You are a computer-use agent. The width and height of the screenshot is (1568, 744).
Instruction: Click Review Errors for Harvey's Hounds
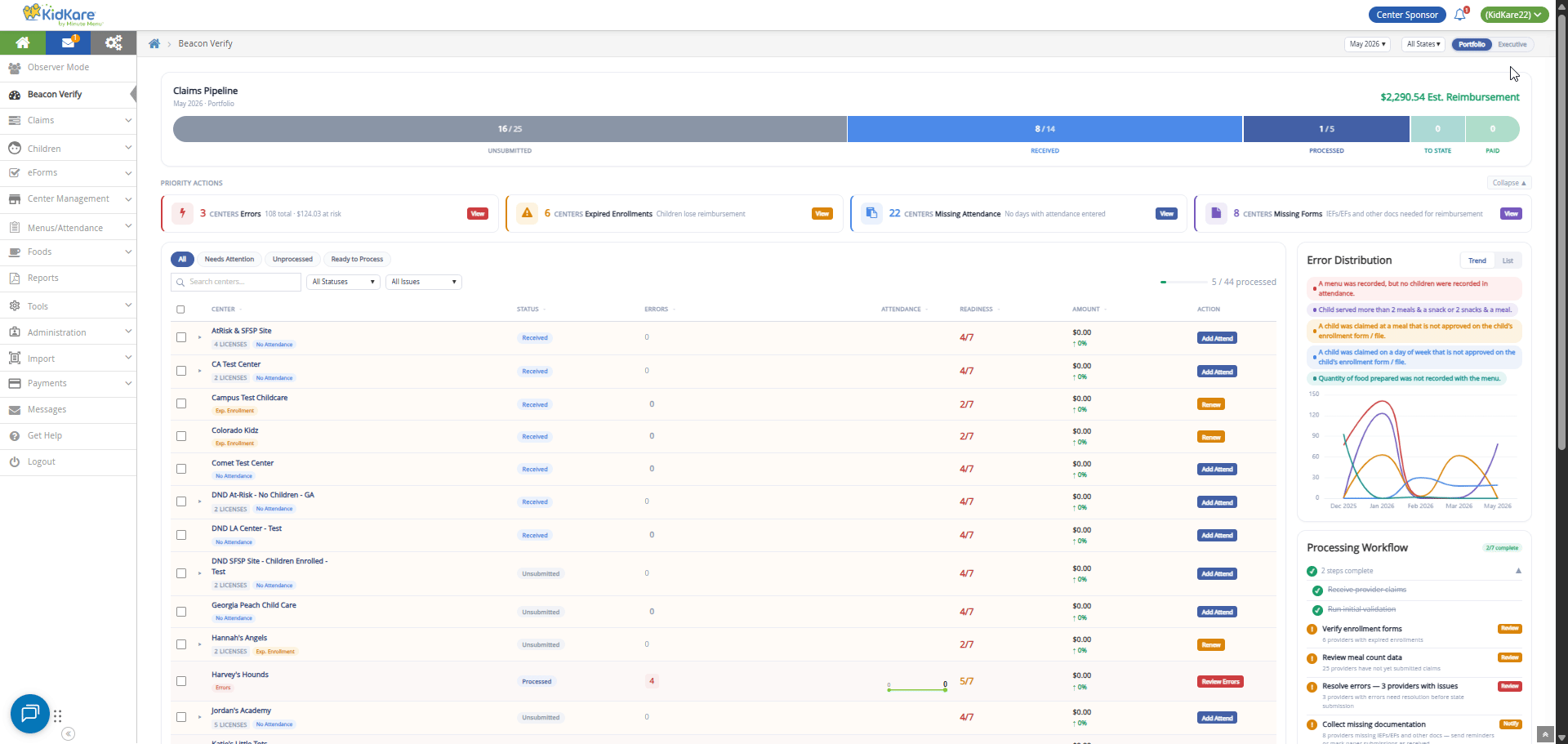(1220, 681)
